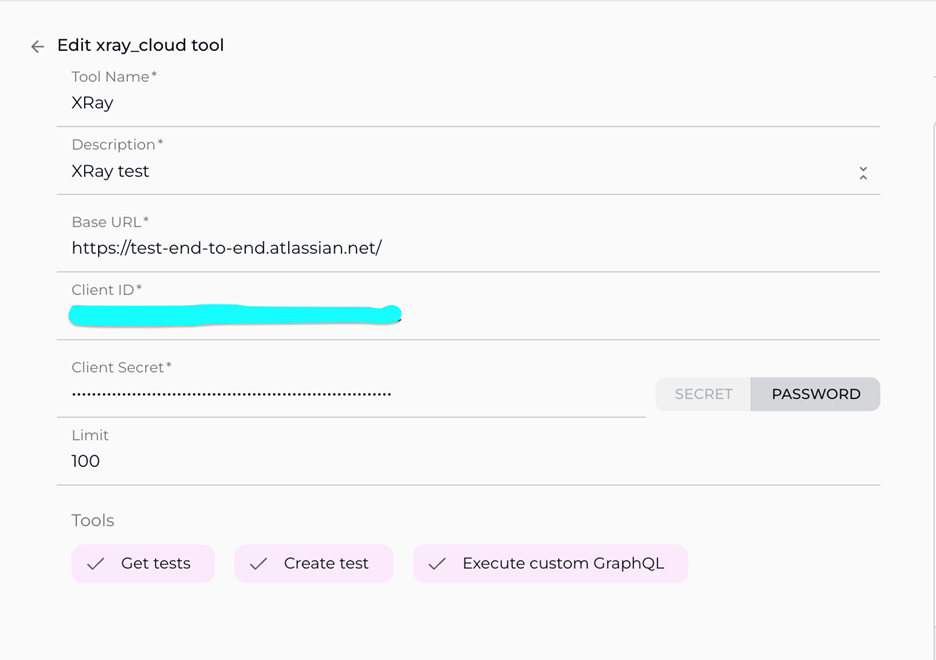
Task: Click the Client Secret label
Action: [x=121, y=368]
